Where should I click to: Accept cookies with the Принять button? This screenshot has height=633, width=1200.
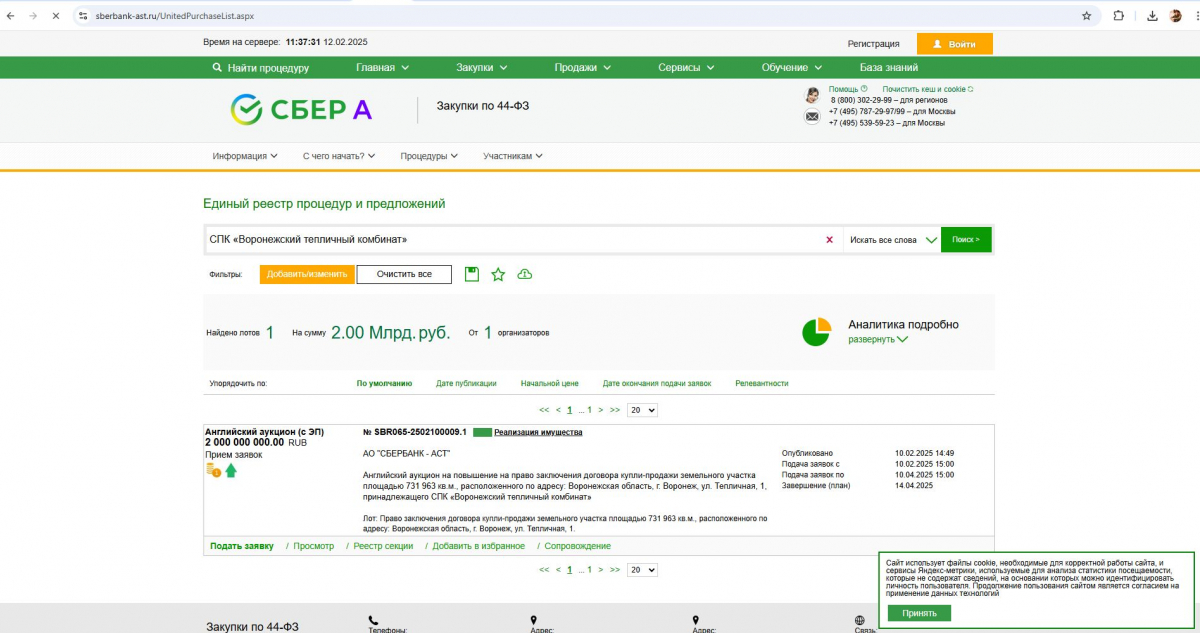(x=919, y=613)
